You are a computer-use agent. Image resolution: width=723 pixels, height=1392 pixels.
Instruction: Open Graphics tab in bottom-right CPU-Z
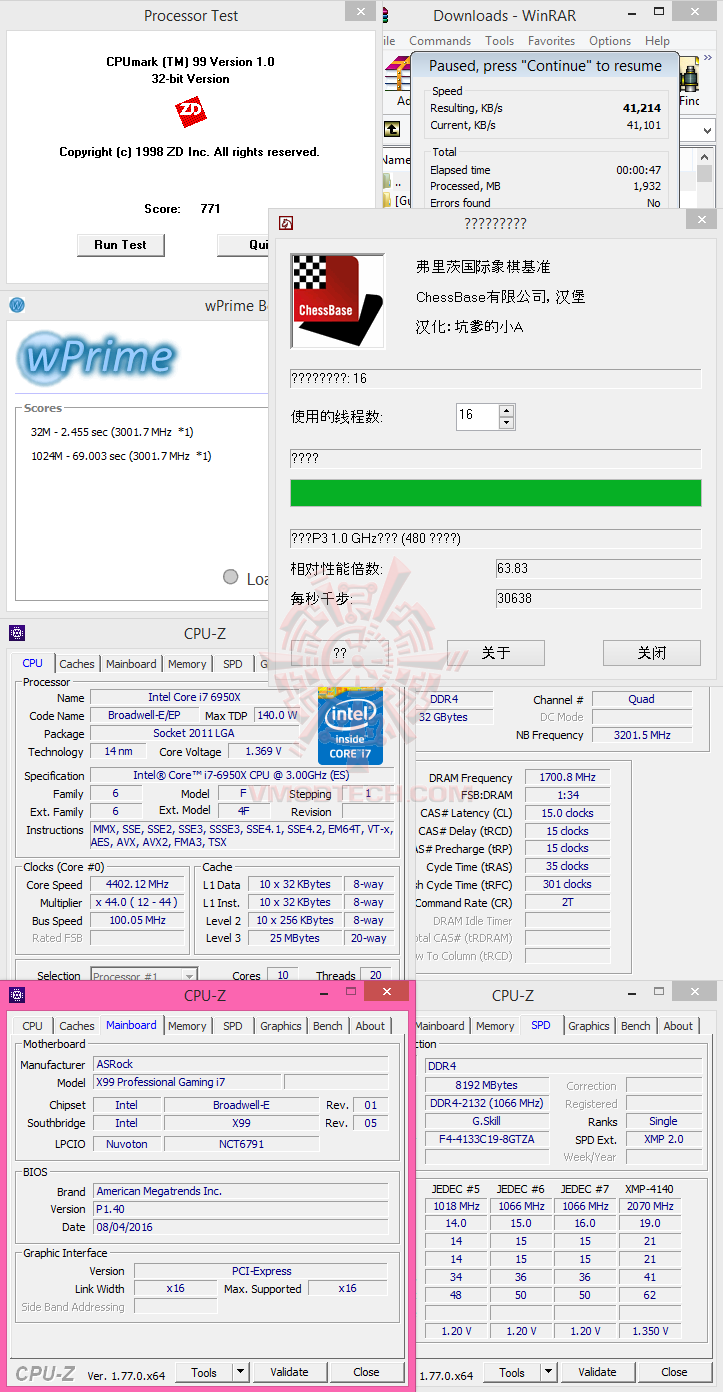point(589,1026)
